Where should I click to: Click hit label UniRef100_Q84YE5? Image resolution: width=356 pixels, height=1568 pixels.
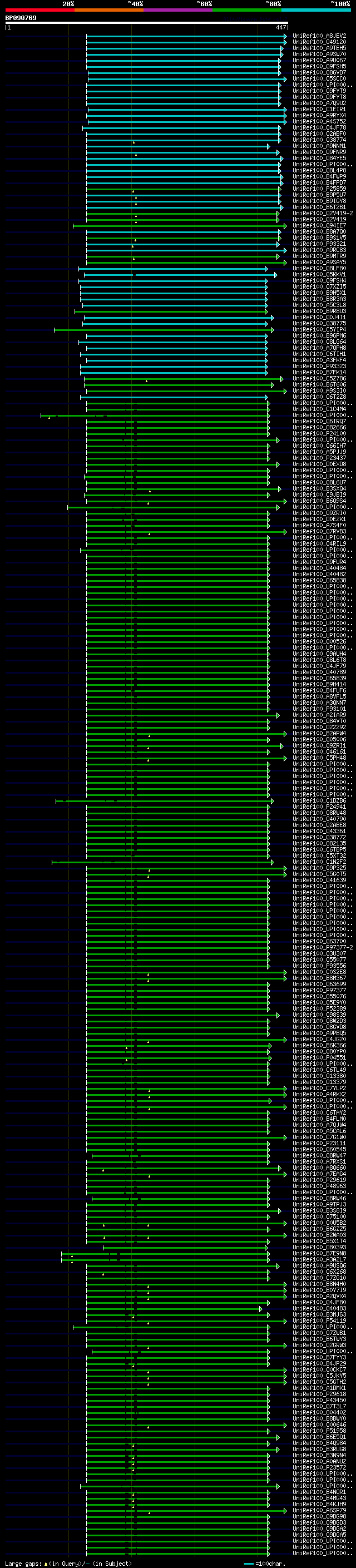(319, 159)
